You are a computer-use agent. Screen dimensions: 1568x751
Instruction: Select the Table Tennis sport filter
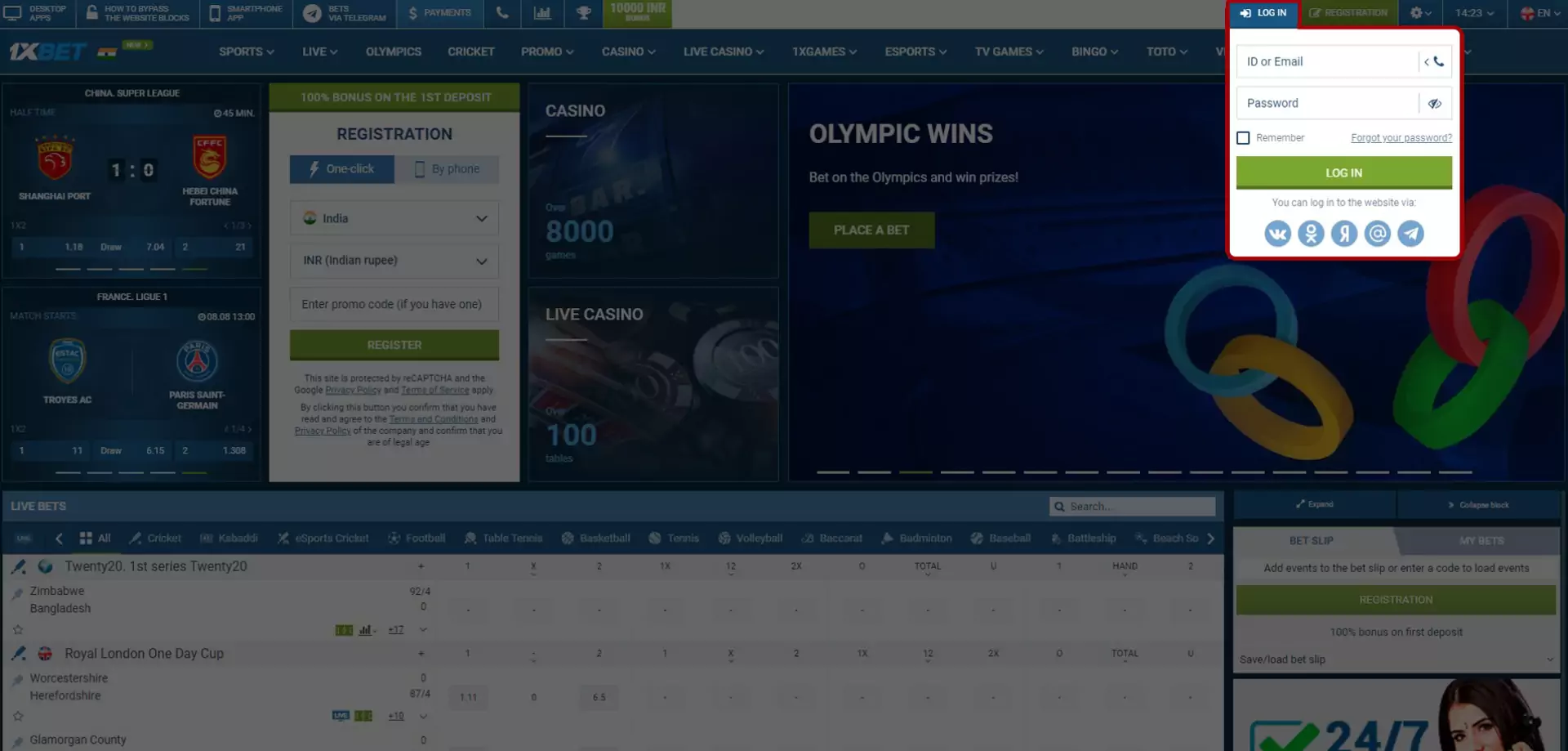503,538
